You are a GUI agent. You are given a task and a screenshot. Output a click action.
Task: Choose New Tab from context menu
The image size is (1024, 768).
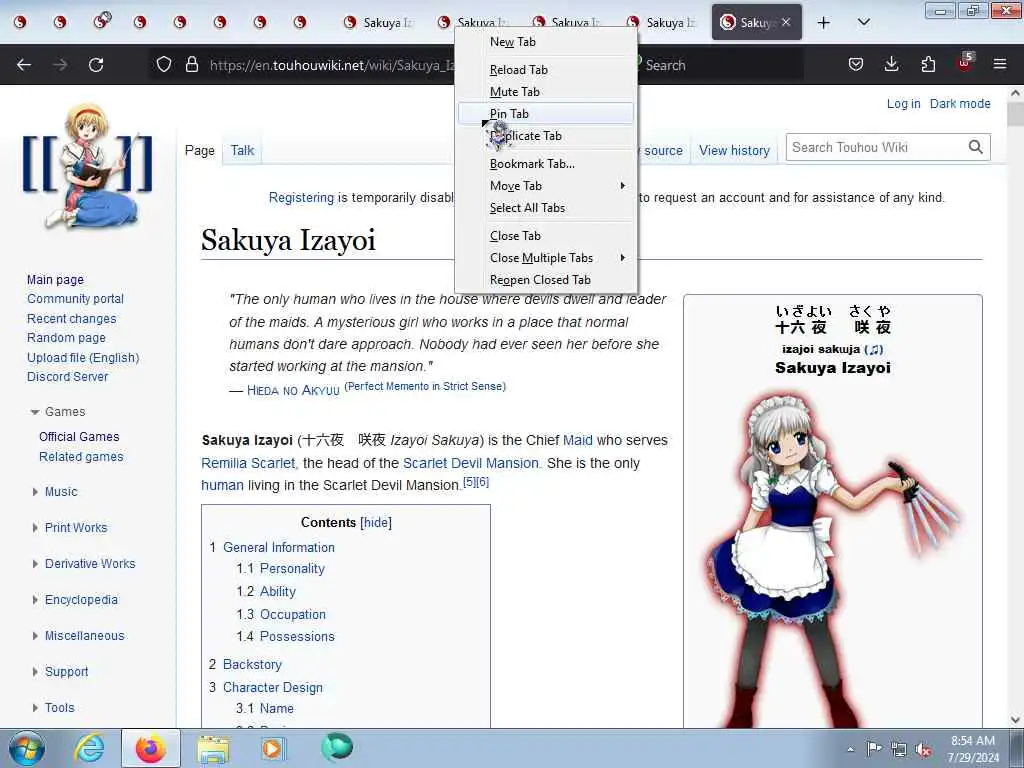546,42
